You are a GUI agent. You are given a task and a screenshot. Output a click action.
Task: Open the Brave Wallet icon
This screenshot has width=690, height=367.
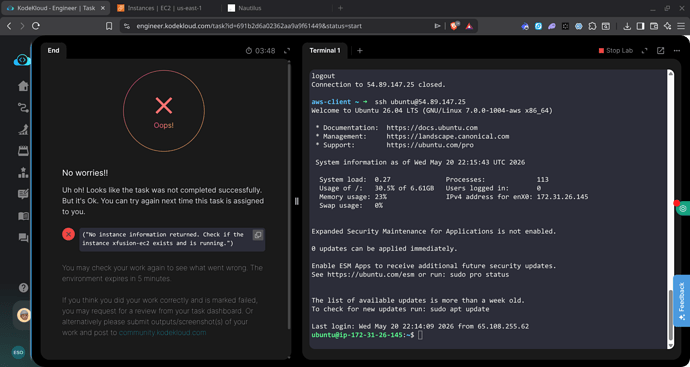654,26
